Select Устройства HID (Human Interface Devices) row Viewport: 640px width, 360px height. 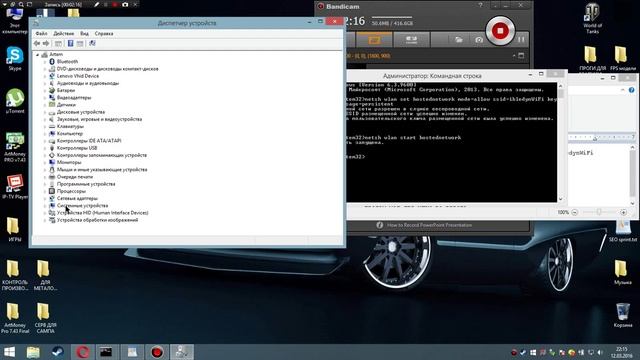[102, 213]
